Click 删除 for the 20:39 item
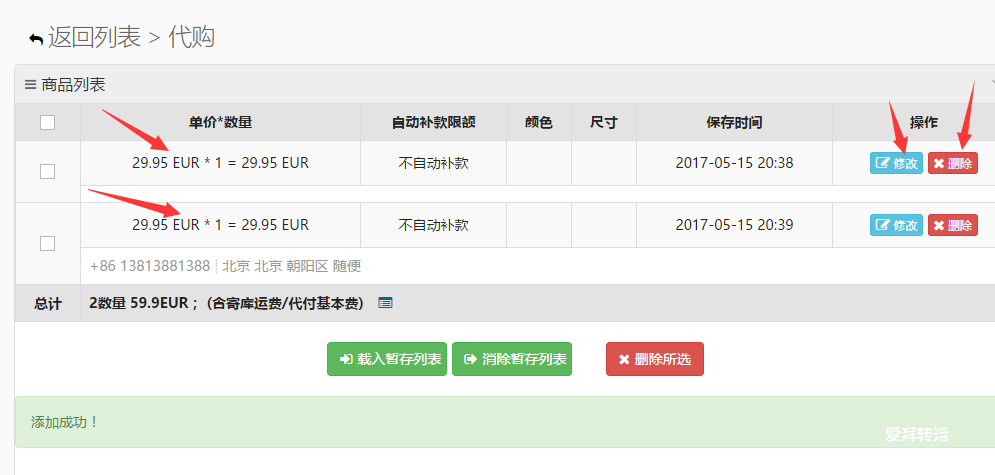 click(x=952, y=224)
